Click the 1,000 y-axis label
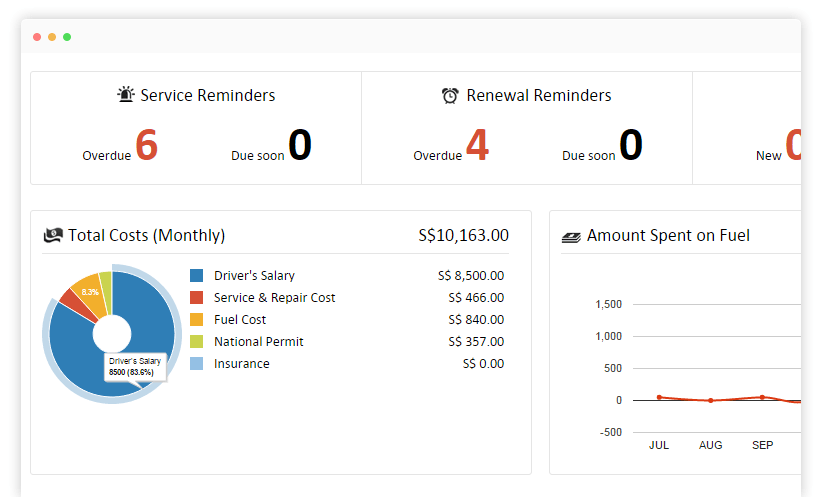 [x=608, y=336]
